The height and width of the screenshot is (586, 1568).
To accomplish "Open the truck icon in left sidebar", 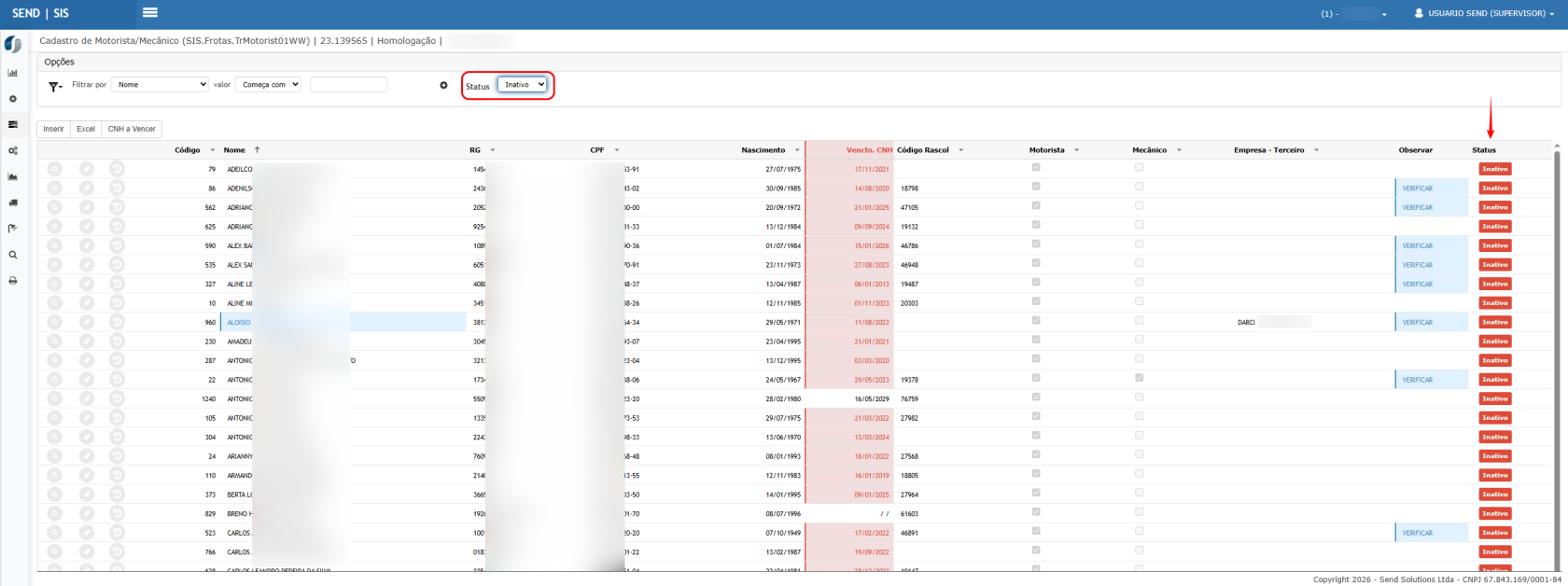I will [x=13, y=202].
